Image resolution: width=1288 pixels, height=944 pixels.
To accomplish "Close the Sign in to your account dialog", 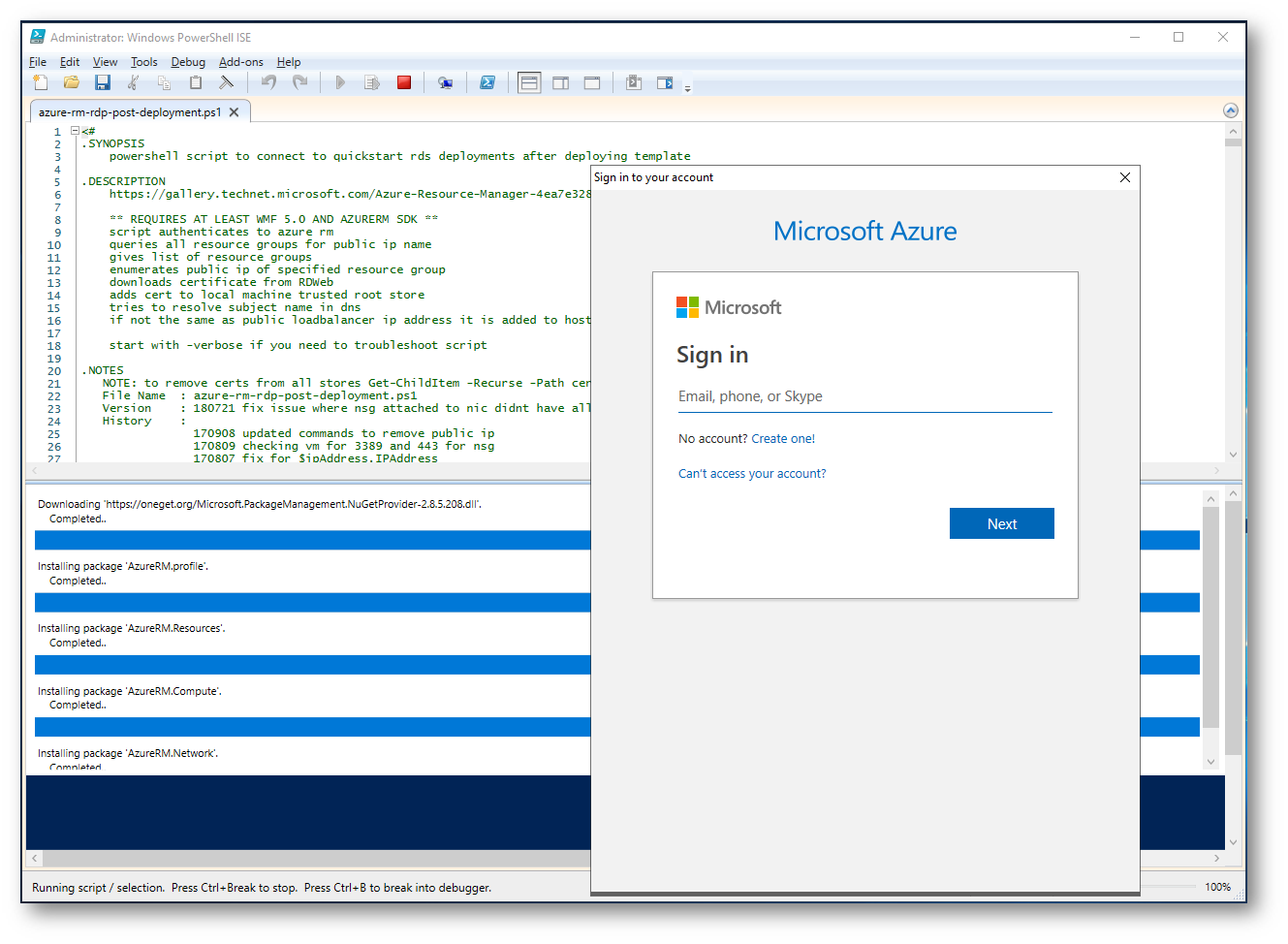I will [1125, 177].
